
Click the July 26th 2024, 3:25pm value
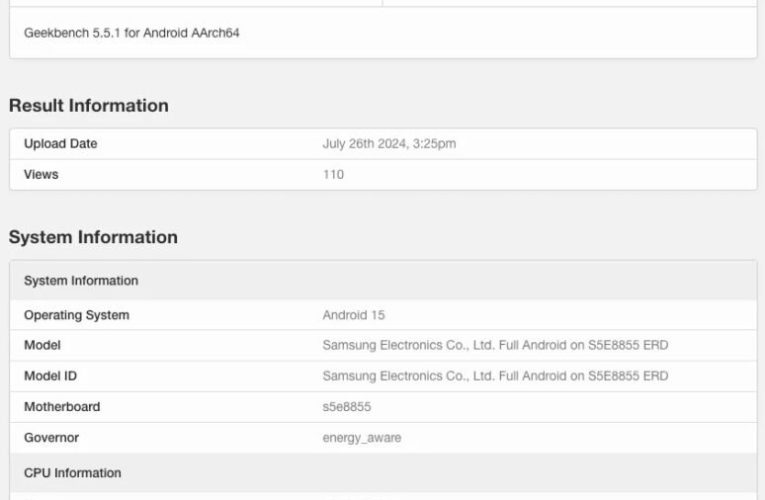point(389,144)
